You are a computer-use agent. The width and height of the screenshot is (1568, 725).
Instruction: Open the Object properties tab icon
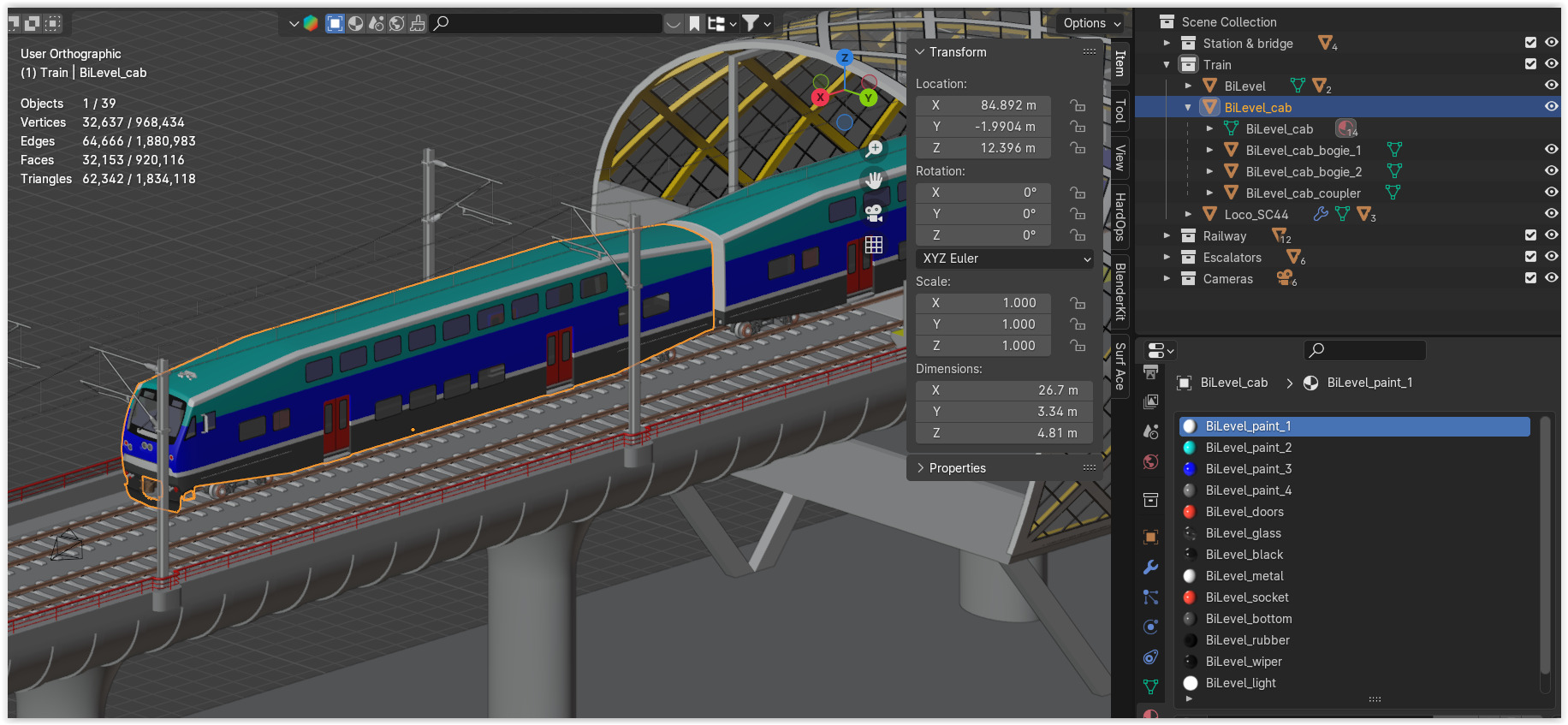1151,537
